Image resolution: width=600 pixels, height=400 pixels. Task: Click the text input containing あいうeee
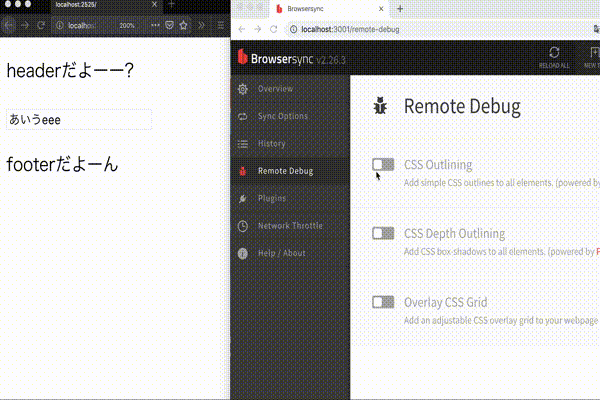coord(79,119)
